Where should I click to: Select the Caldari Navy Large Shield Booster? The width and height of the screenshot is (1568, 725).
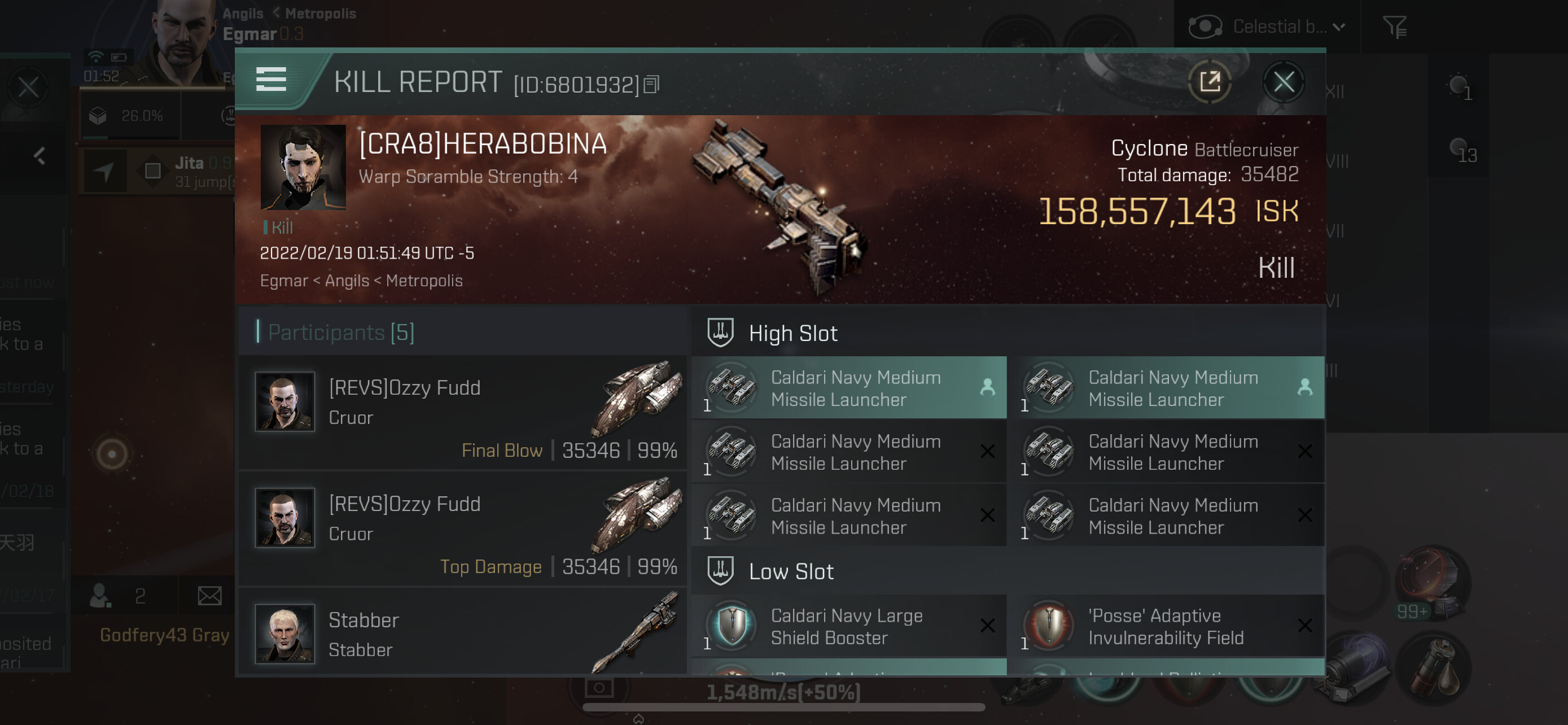(x=848, y=626)
